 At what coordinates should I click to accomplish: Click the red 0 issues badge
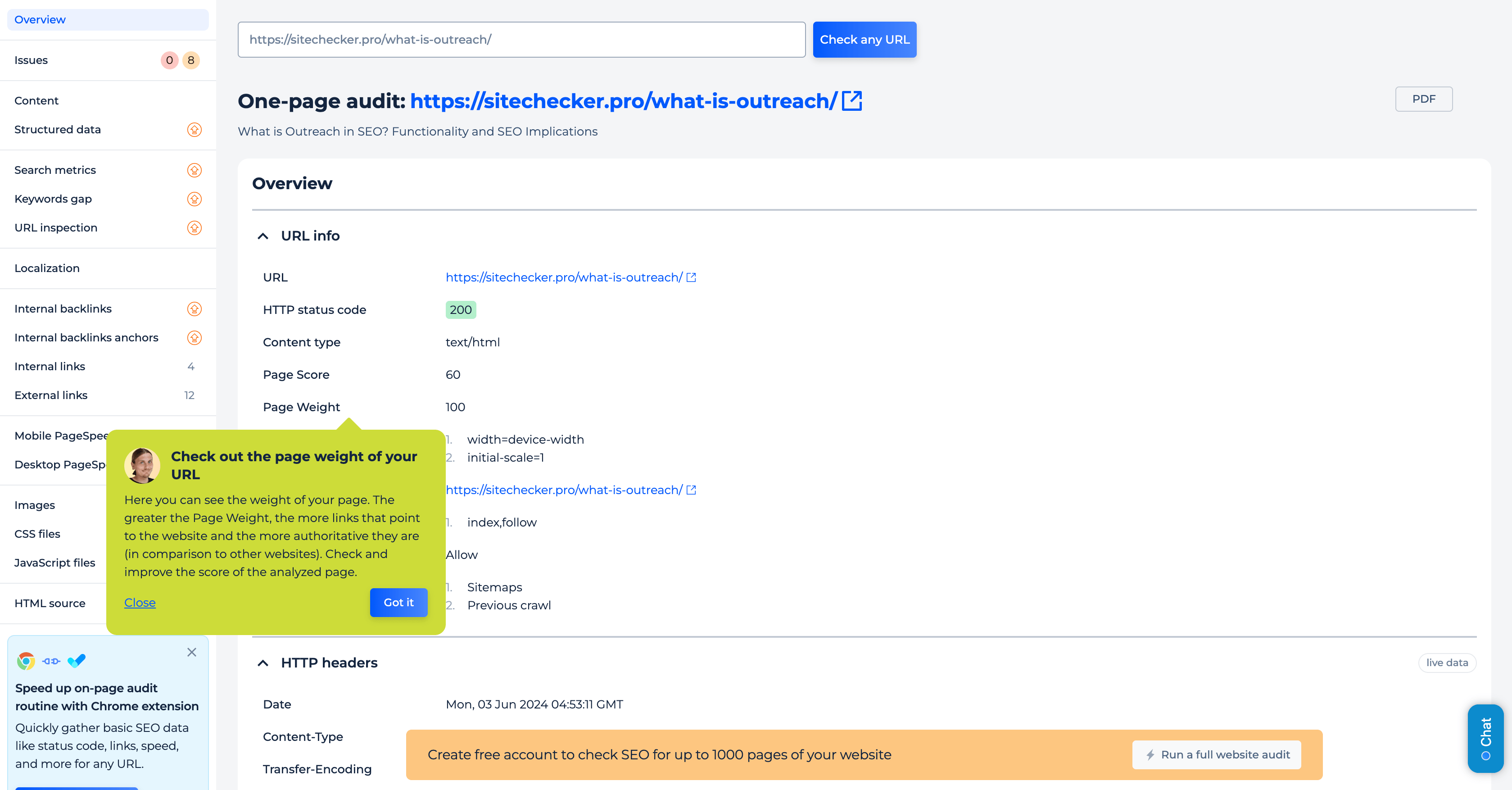click(170, 60)
